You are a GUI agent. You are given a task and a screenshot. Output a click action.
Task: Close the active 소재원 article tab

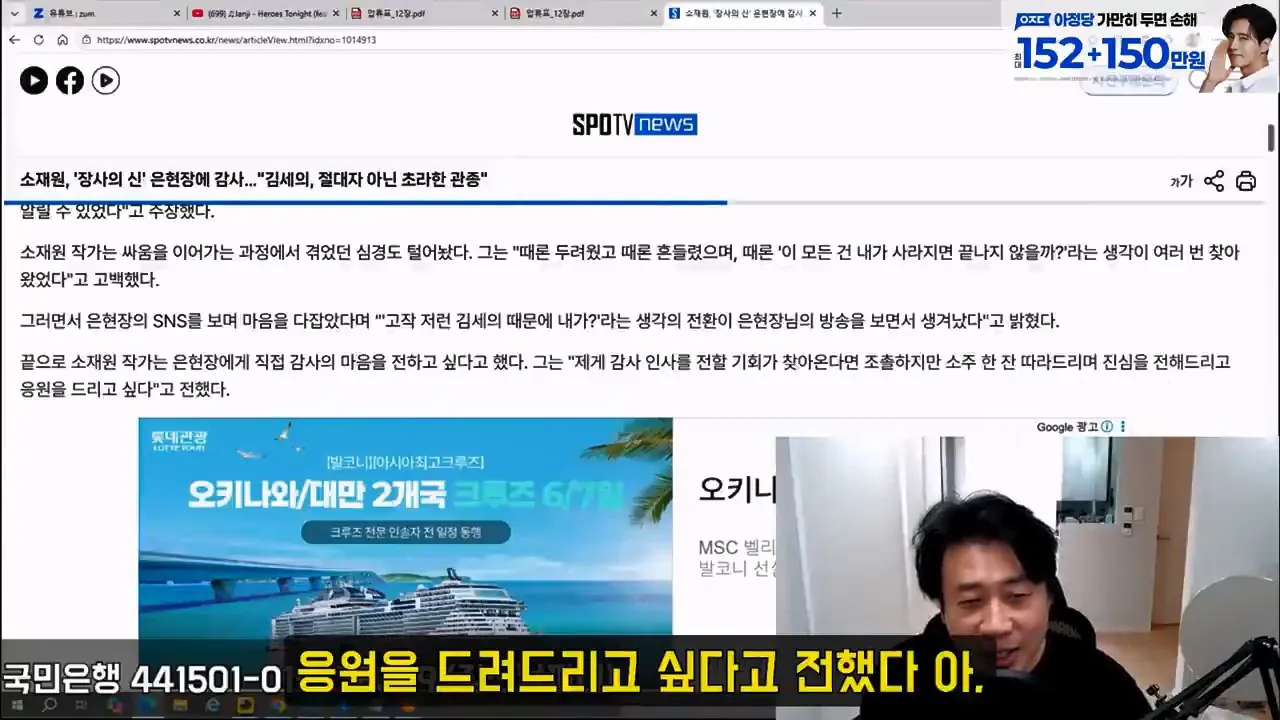click(x=814, y=13)
